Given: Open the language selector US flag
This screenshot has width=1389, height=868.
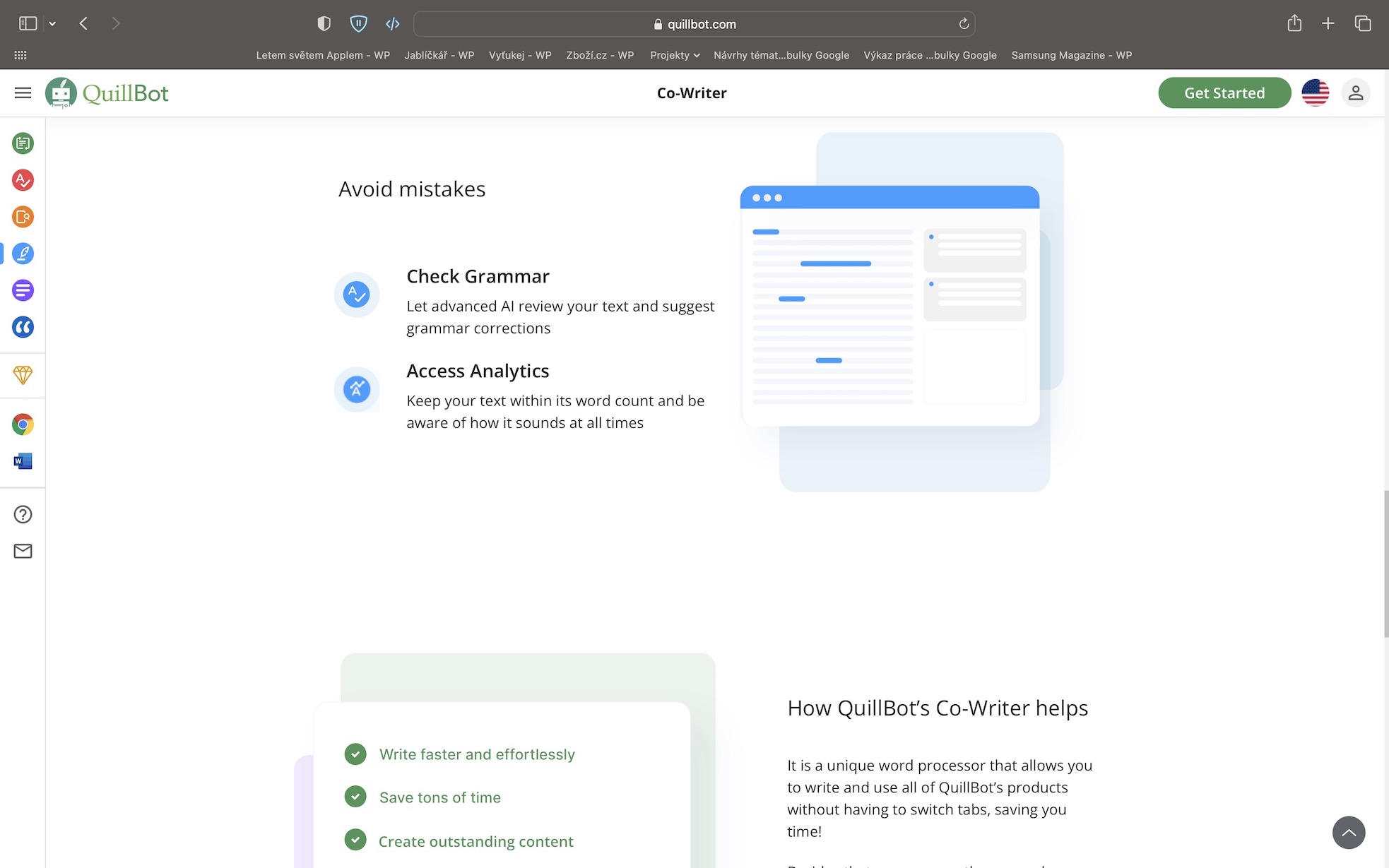Looking at the screenshot, I should 1315,93.
